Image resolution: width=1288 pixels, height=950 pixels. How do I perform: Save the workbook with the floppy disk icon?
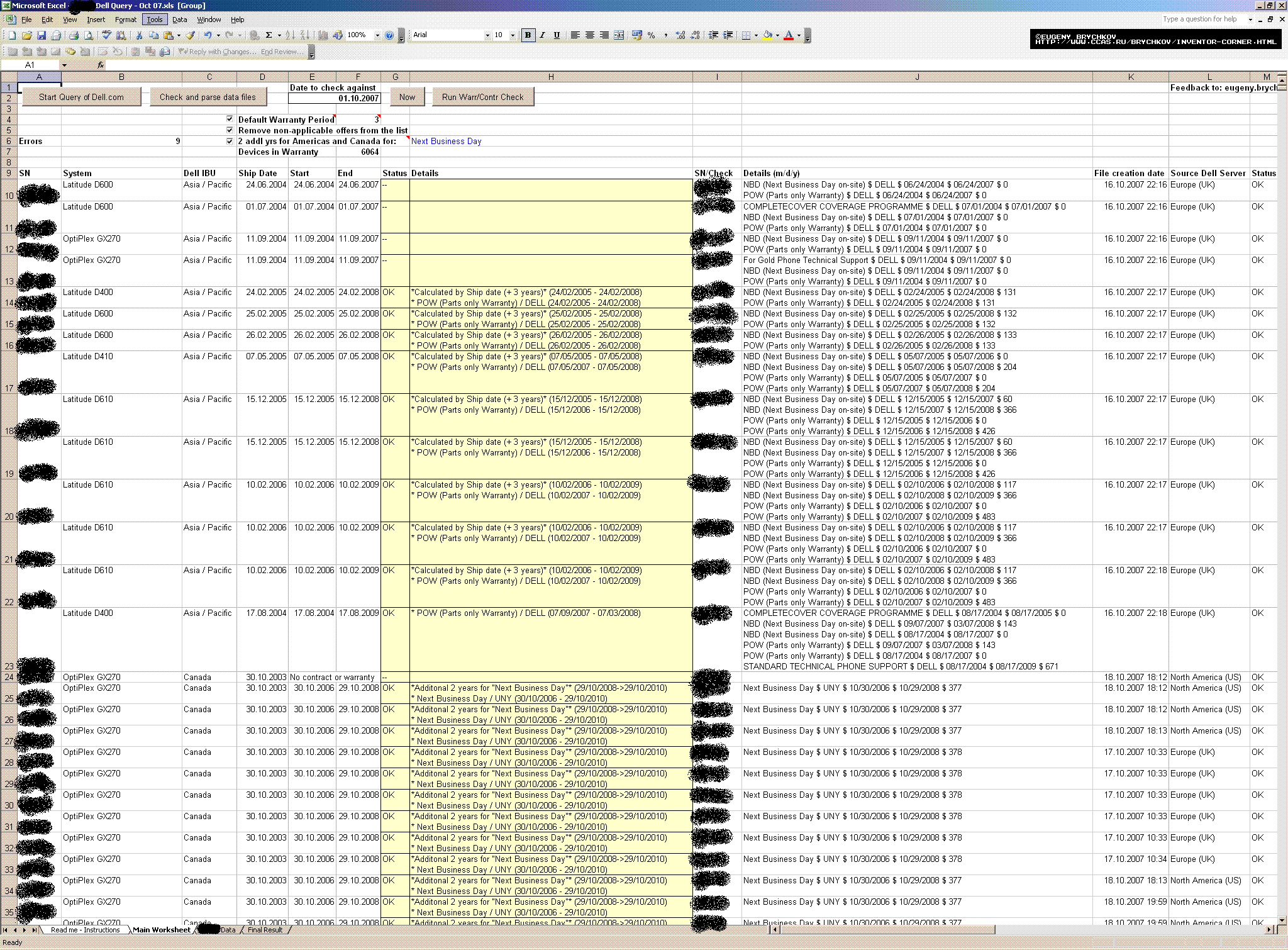pyautogui.click(x=42, y=36)
